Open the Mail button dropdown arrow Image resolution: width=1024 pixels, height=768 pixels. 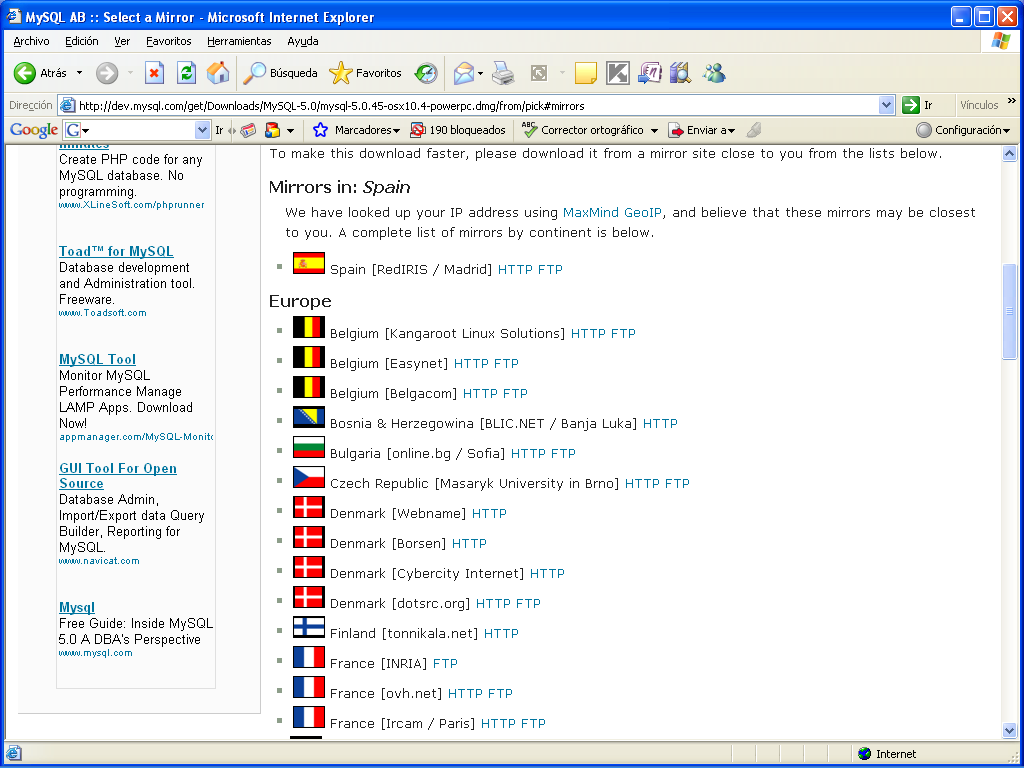point(480,73)
